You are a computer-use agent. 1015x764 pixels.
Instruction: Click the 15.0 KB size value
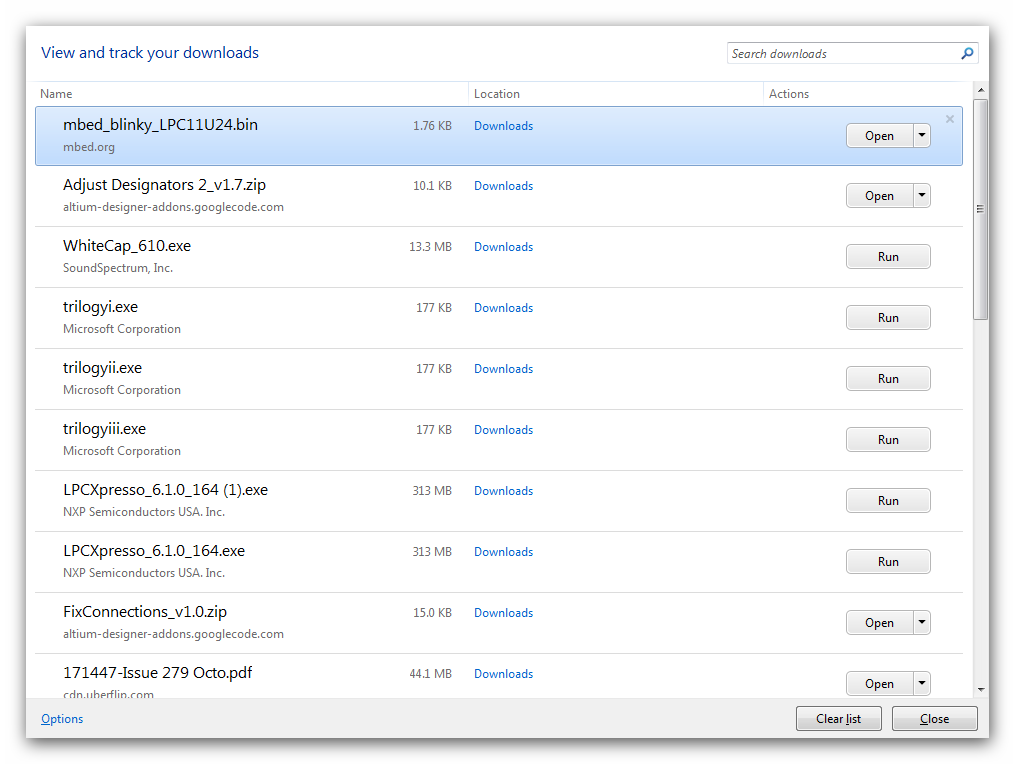(x=432, y=612)
